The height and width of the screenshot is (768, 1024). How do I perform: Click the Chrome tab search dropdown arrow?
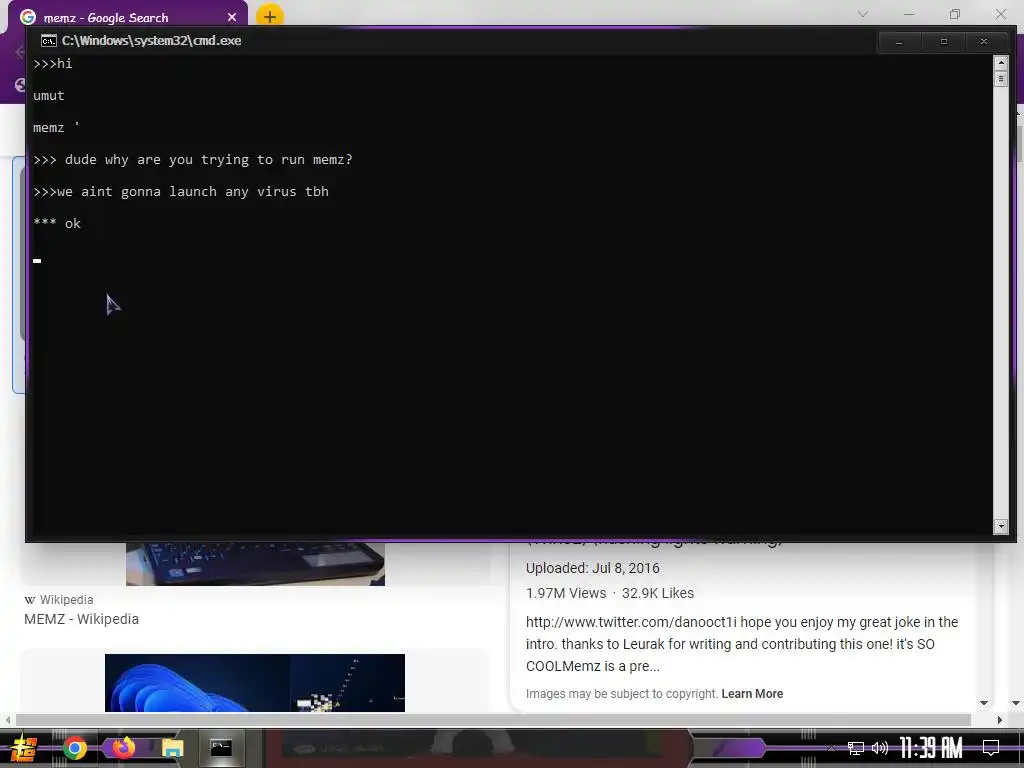tap(863, 14)
